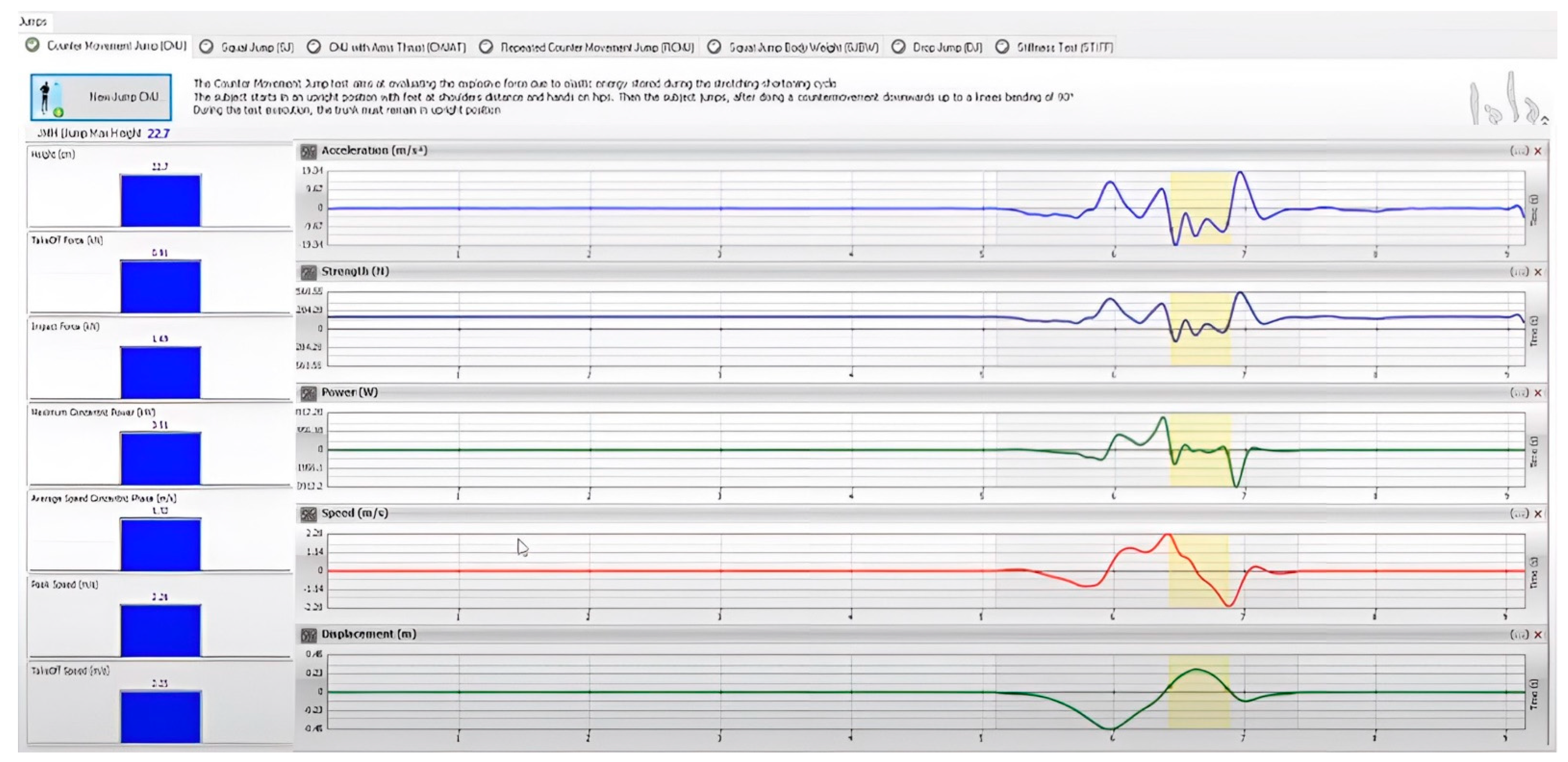Collapse description with double chevron arrow
Image resolution: width=1568 pixels, height=762 pixels.
coord(1545,120)
